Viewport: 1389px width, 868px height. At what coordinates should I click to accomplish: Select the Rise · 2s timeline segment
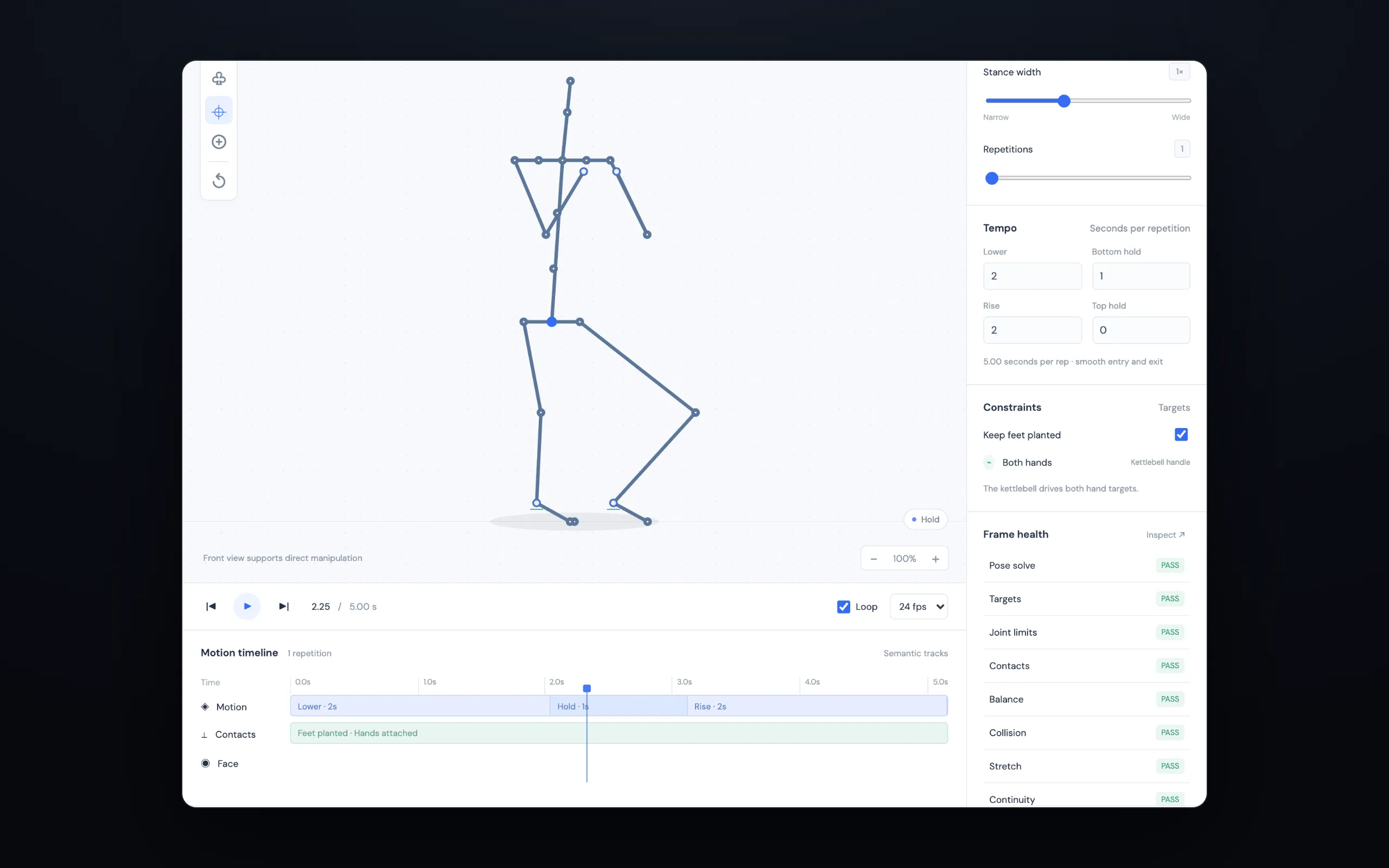(817, 706)
